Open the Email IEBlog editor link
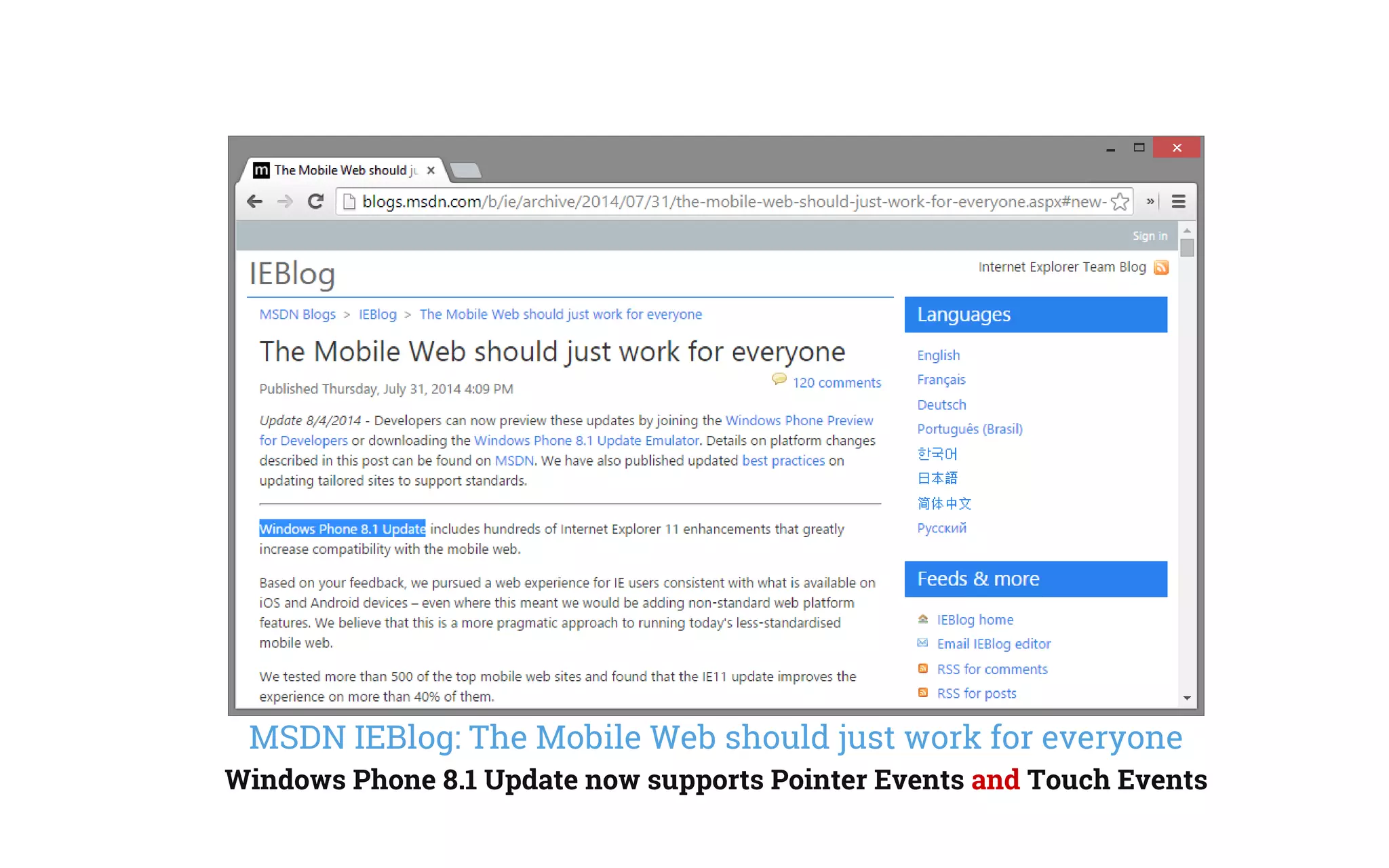Image resolution: width=1389 pixels, height=868 pixels. pyautogui.click(x=994, y=644)
